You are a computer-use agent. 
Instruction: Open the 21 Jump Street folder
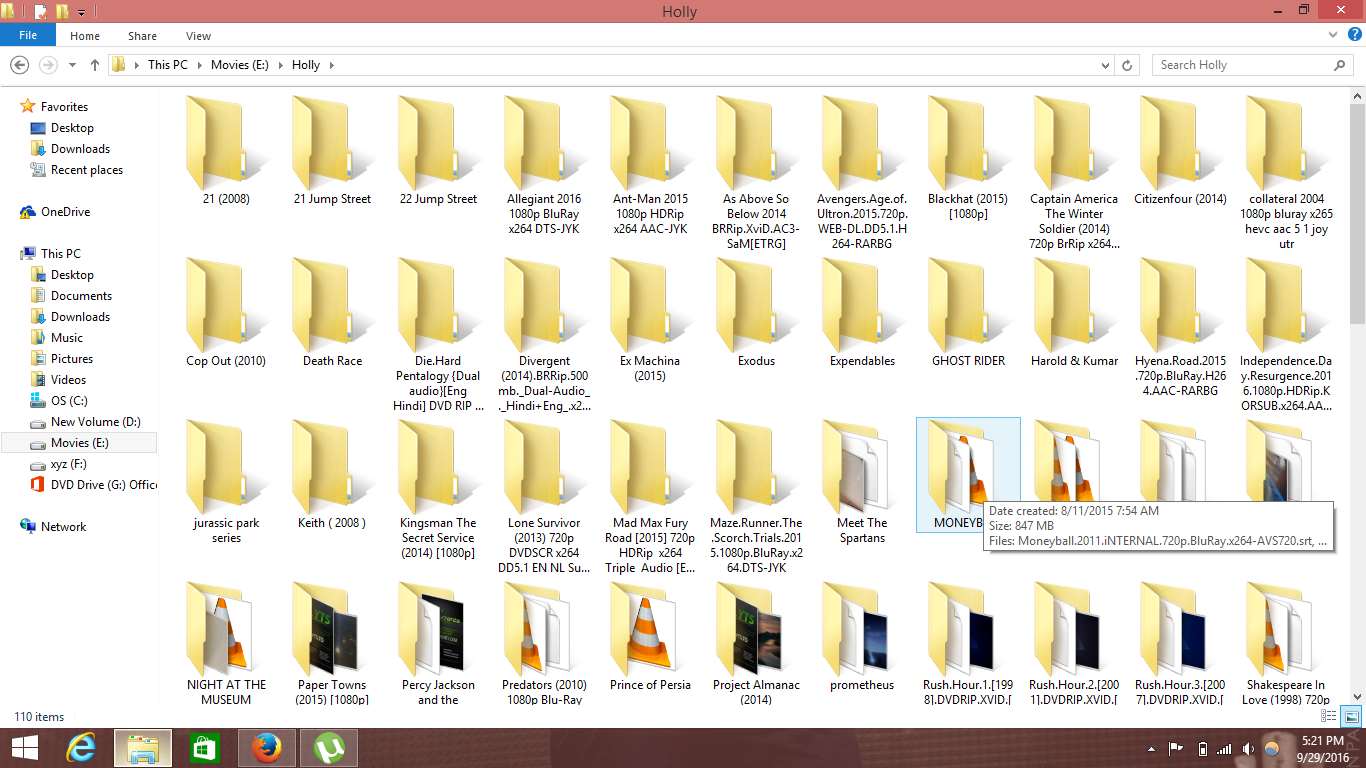point(332,150)
